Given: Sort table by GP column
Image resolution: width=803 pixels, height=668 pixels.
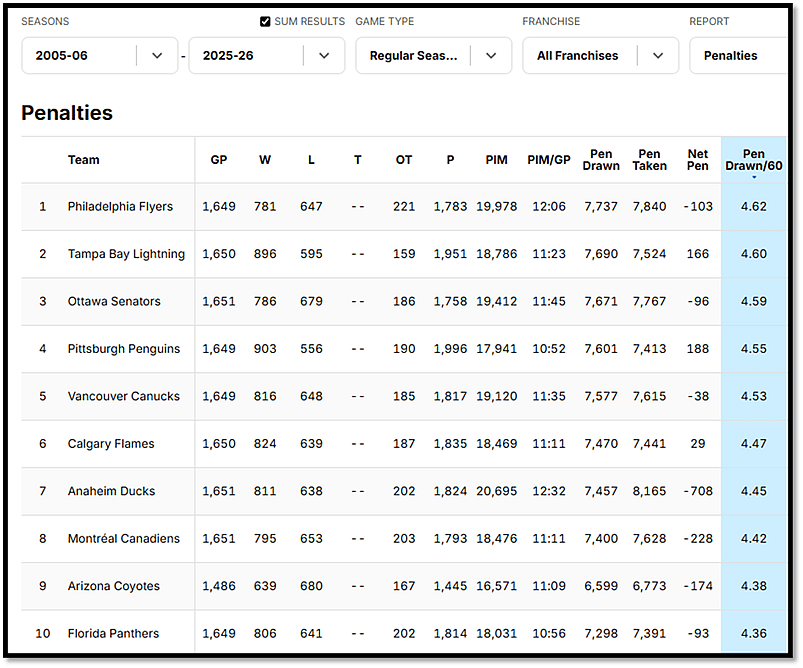Looking at the screenshot, I should click(219, 160).
